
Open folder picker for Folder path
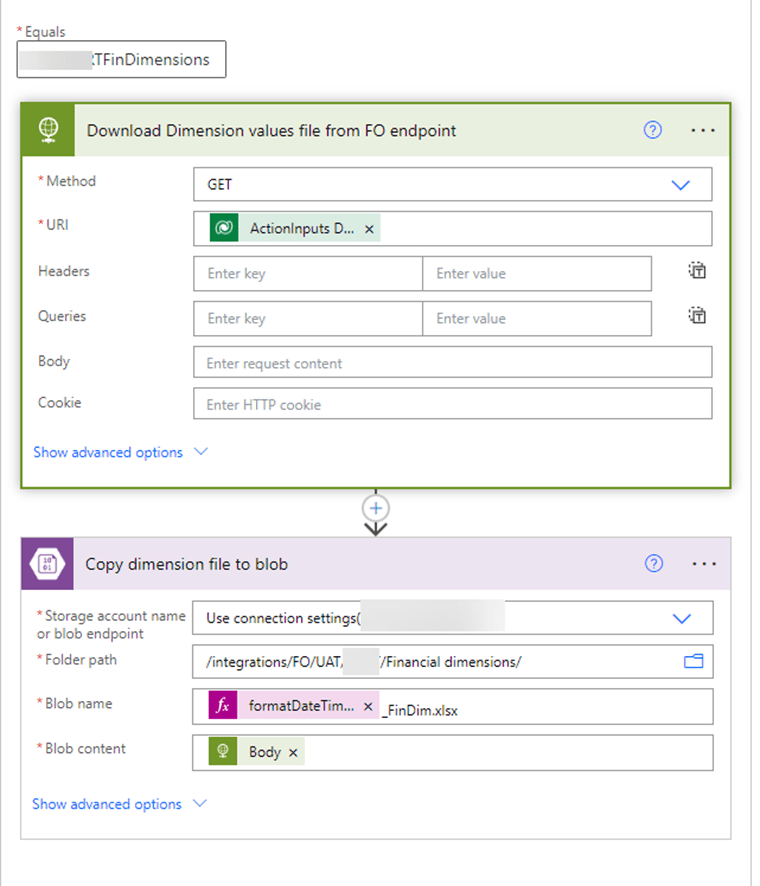coord(693,661)
